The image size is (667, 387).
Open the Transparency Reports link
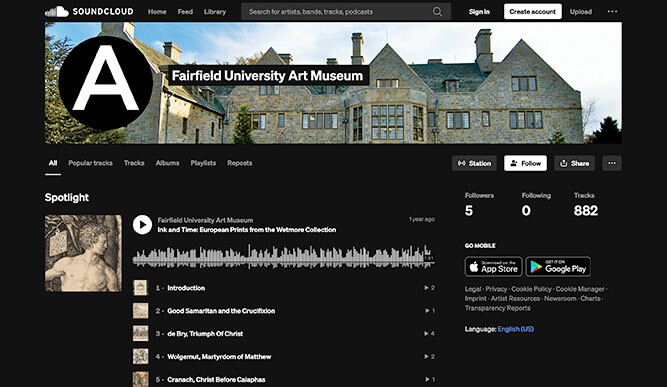click(x=498, y=308)
